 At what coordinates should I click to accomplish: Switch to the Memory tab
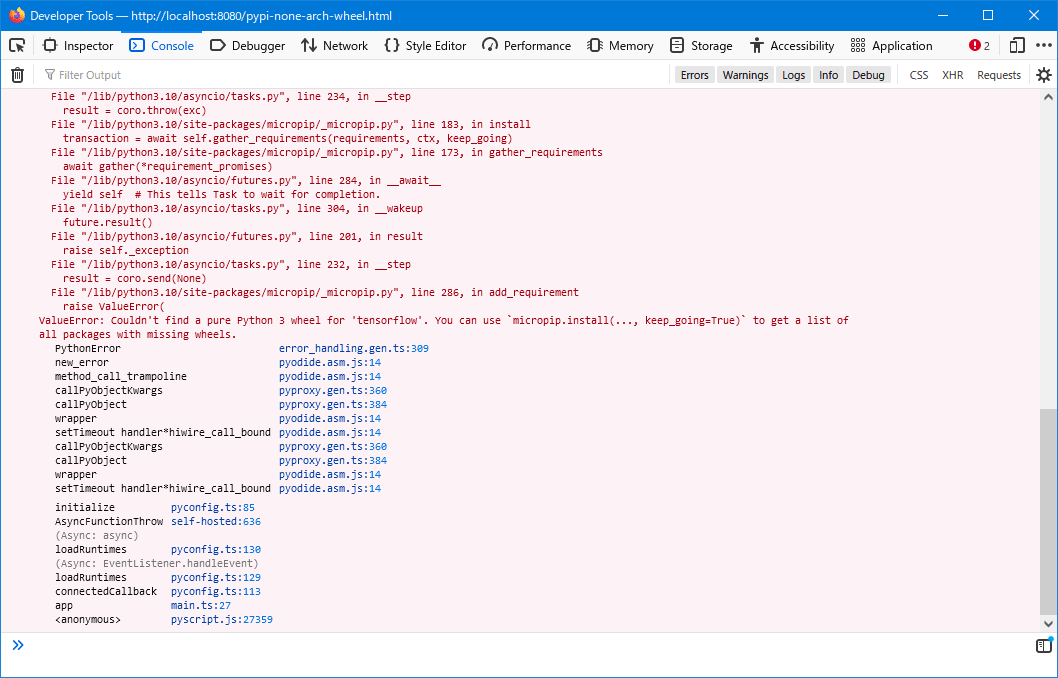[620, 45]
